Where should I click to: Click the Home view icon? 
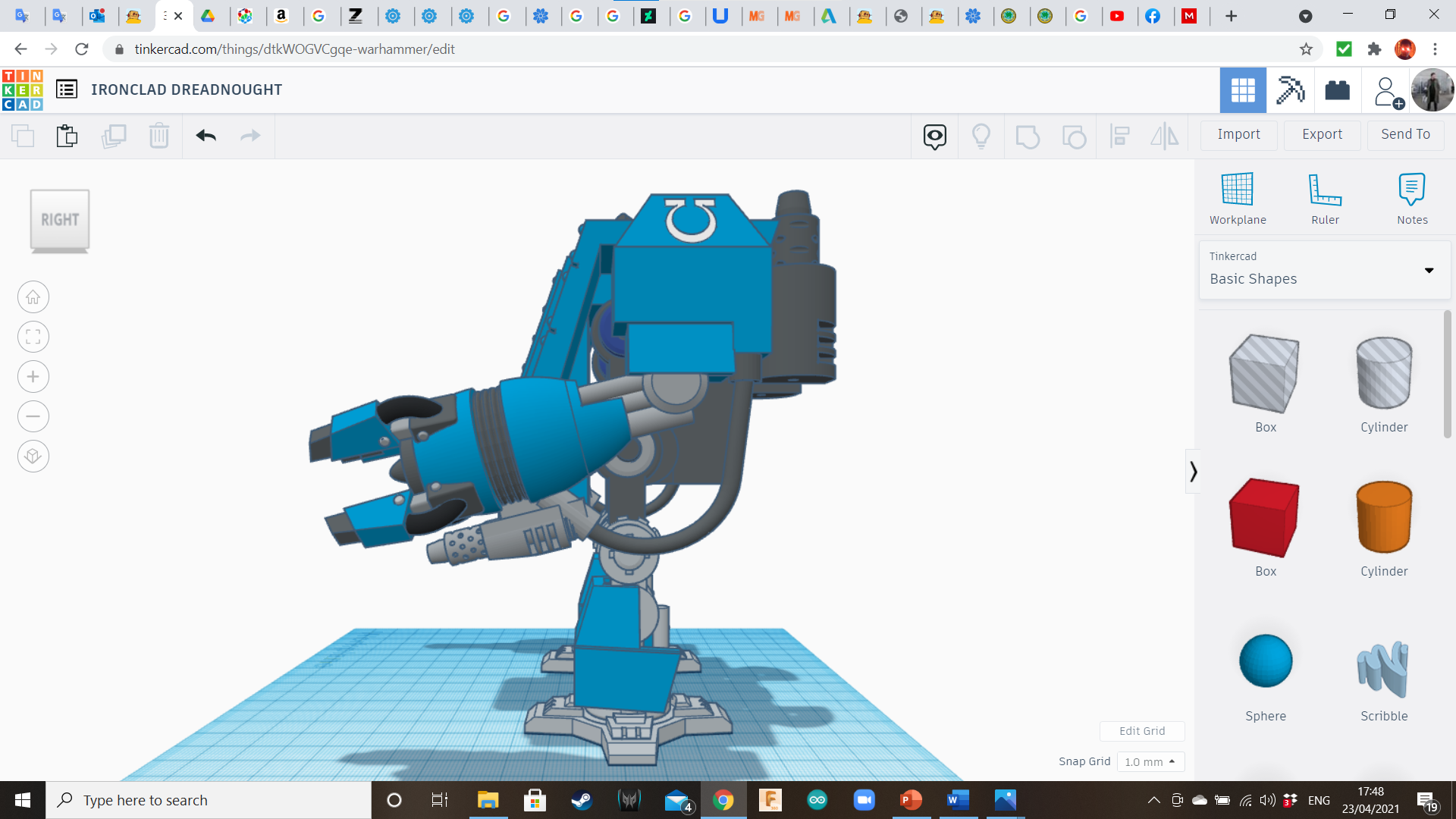pos(33,297)
